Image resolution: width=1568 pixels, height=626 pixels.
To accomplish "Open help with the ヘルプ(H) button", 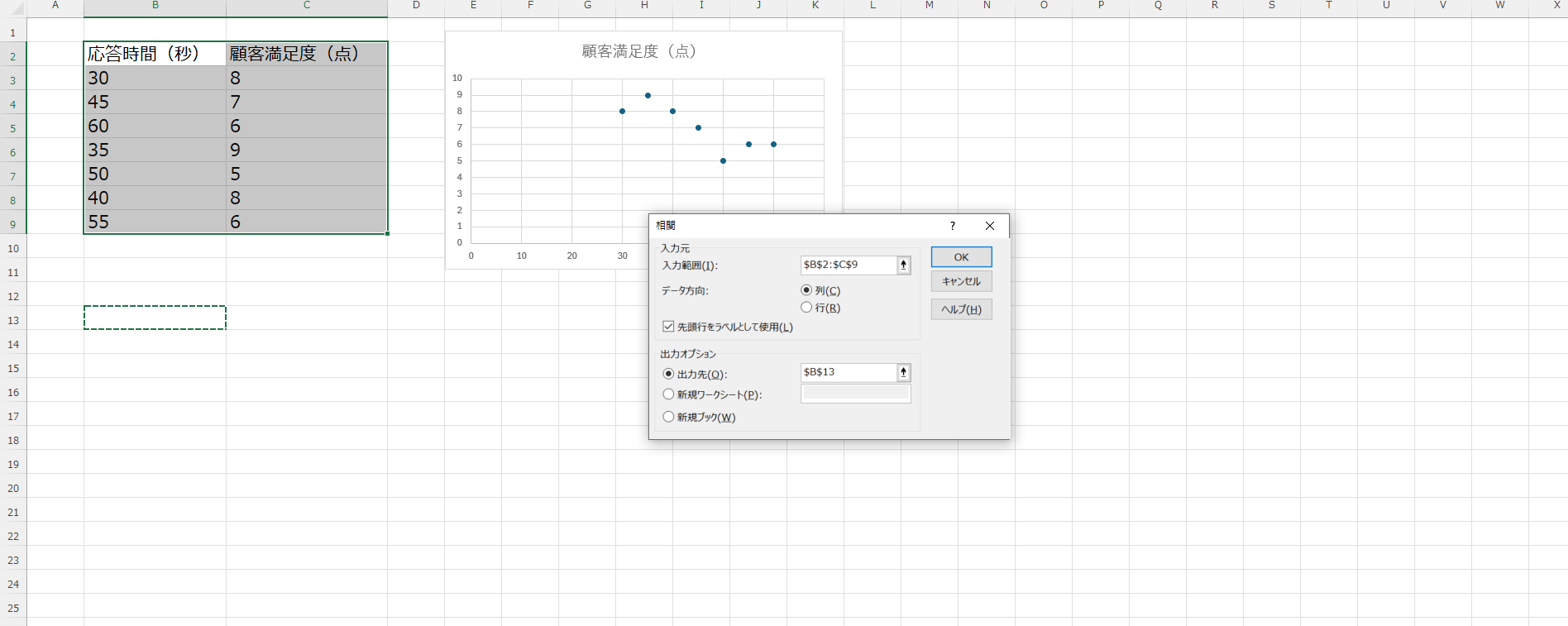I will pyautogui.click(x=961, y=309).
